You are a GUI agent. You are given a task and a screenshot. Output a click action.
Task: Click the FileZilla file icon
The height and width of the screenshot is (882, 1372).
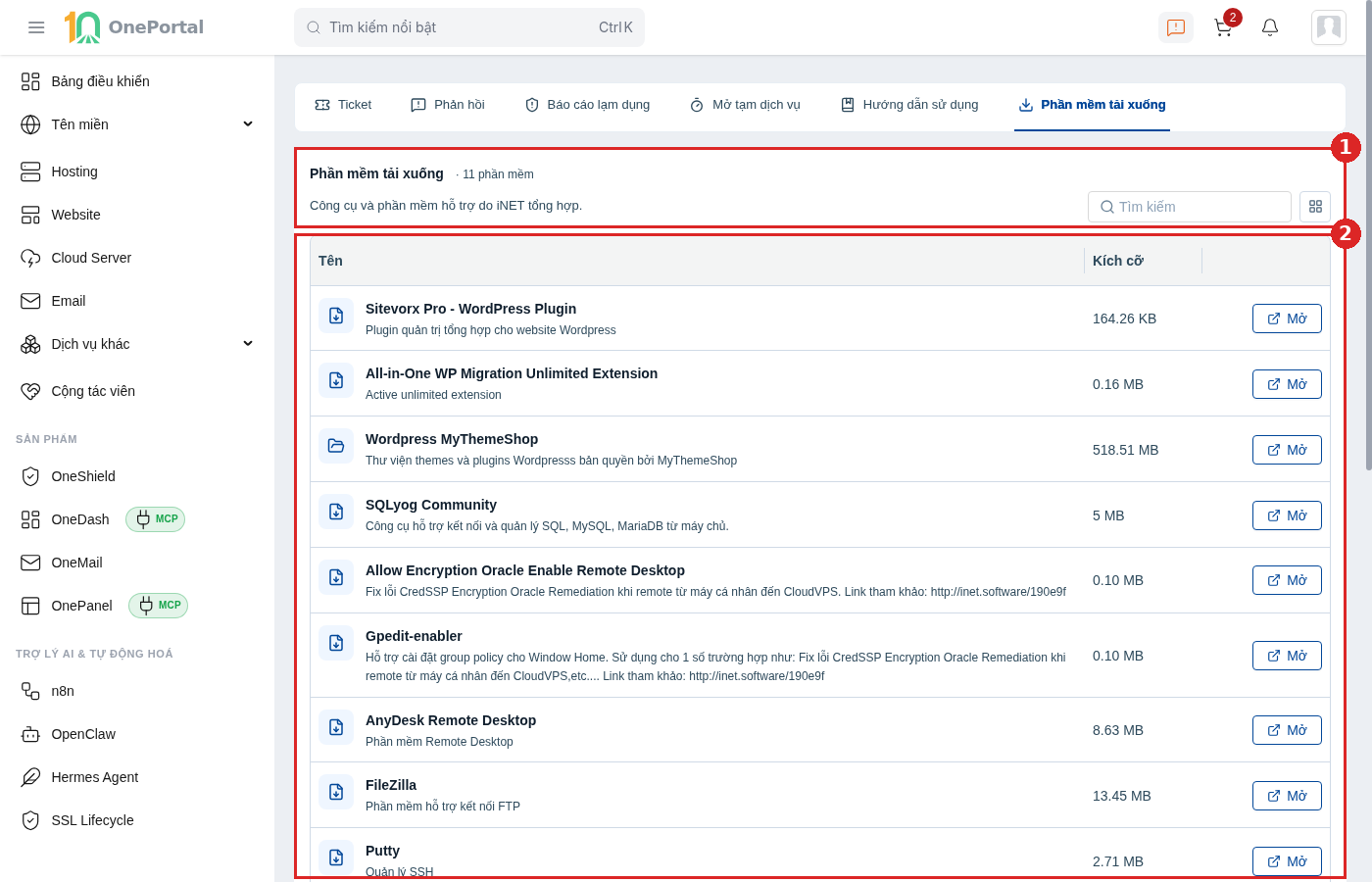336,792
